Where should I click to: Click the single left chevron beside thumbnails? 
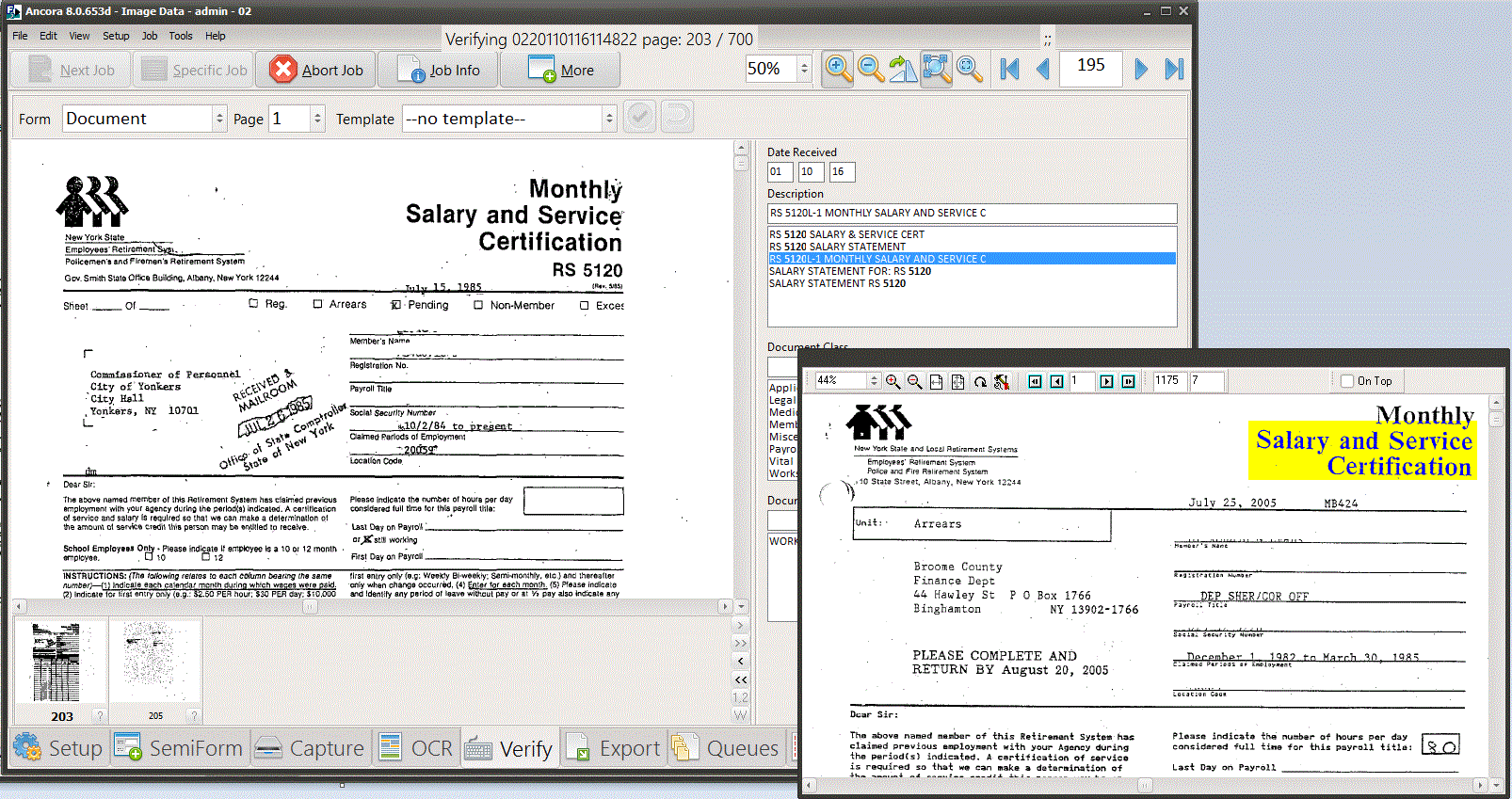tap(741, 662)
